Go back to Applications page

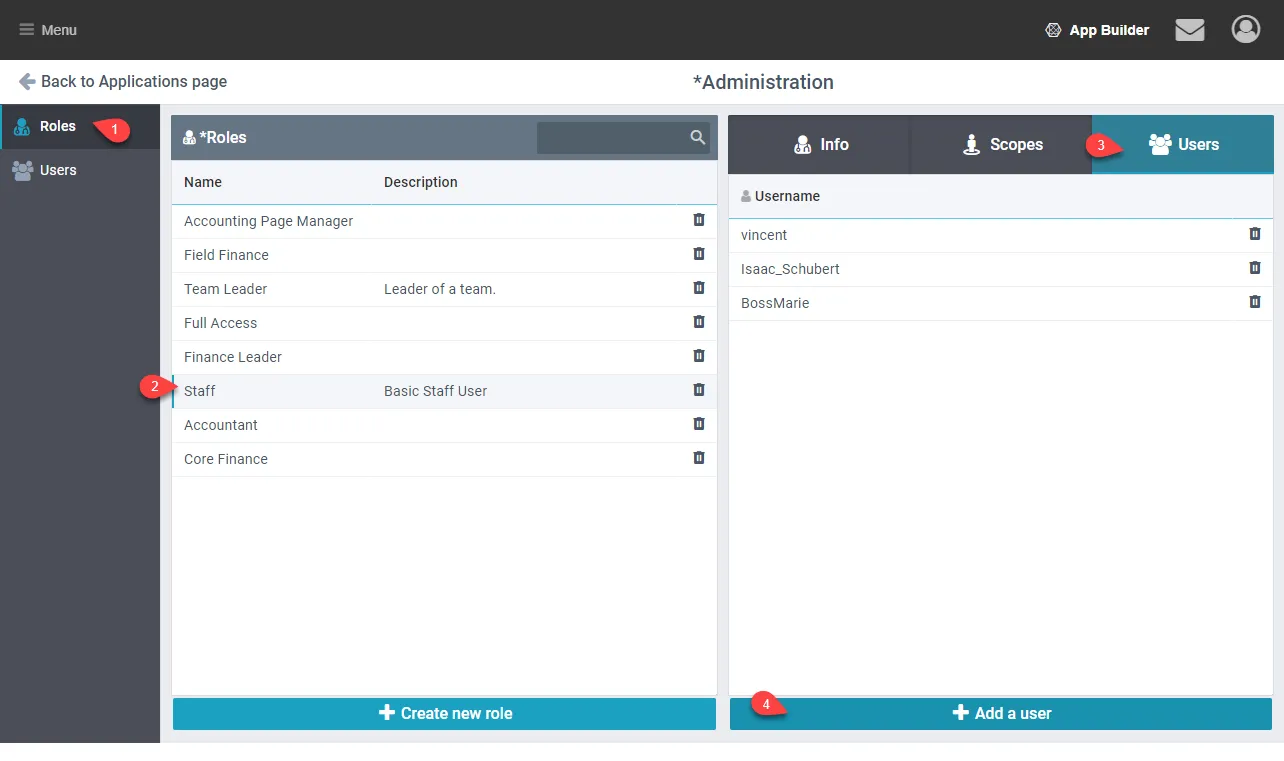(123, 82)
